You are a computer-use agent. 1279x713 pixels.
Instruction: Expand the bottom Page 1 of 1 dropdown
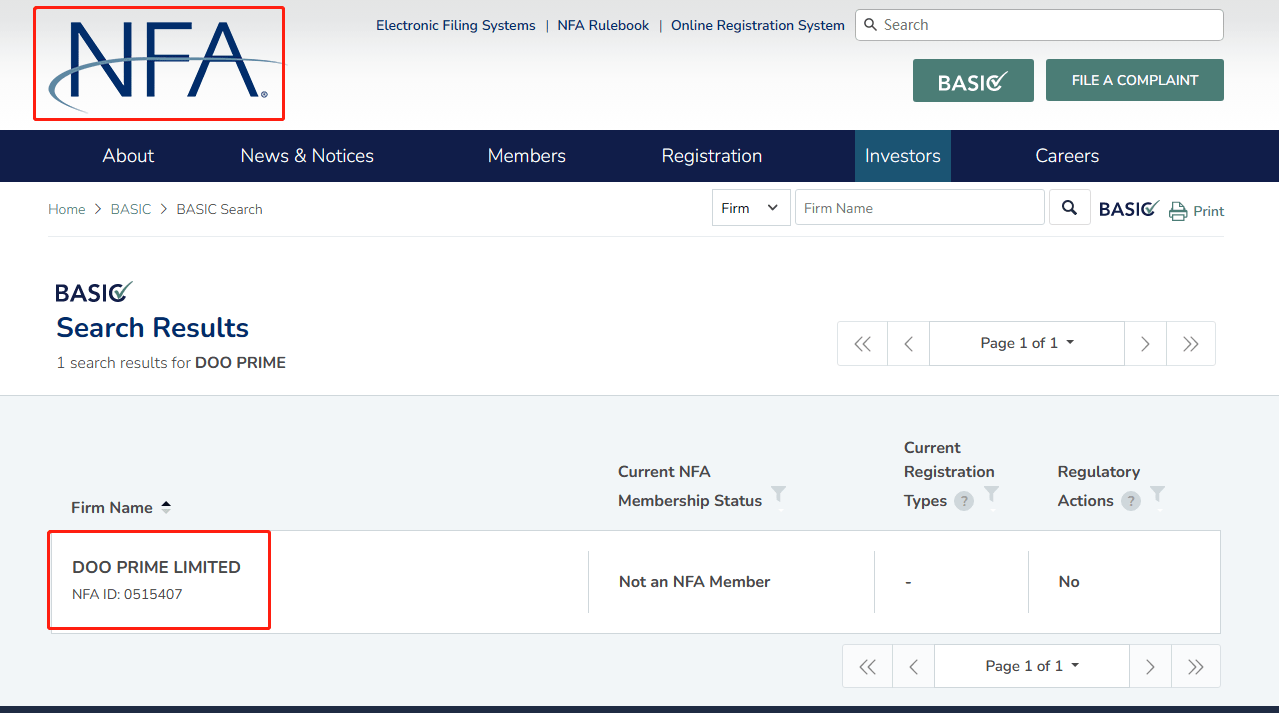tap(1031, 666)
